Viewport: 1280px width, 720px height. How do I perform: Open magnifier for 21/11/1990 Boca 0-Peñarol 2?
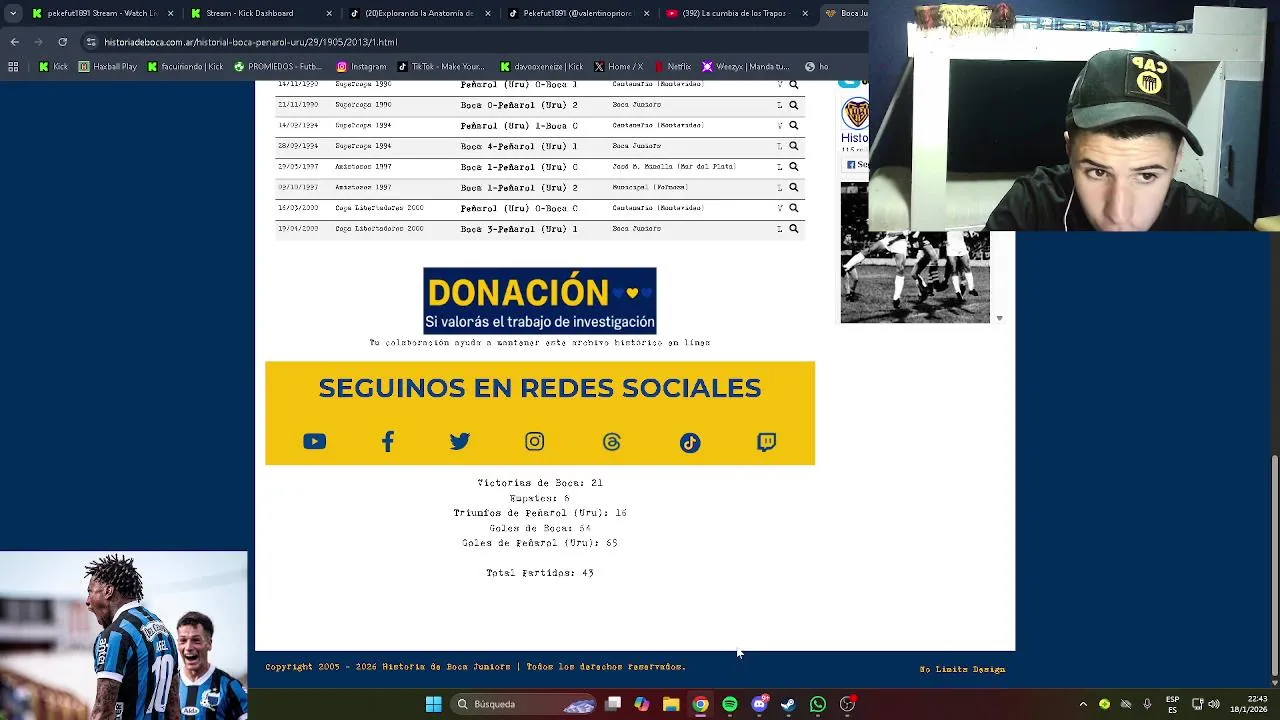[x=793, y=105]
